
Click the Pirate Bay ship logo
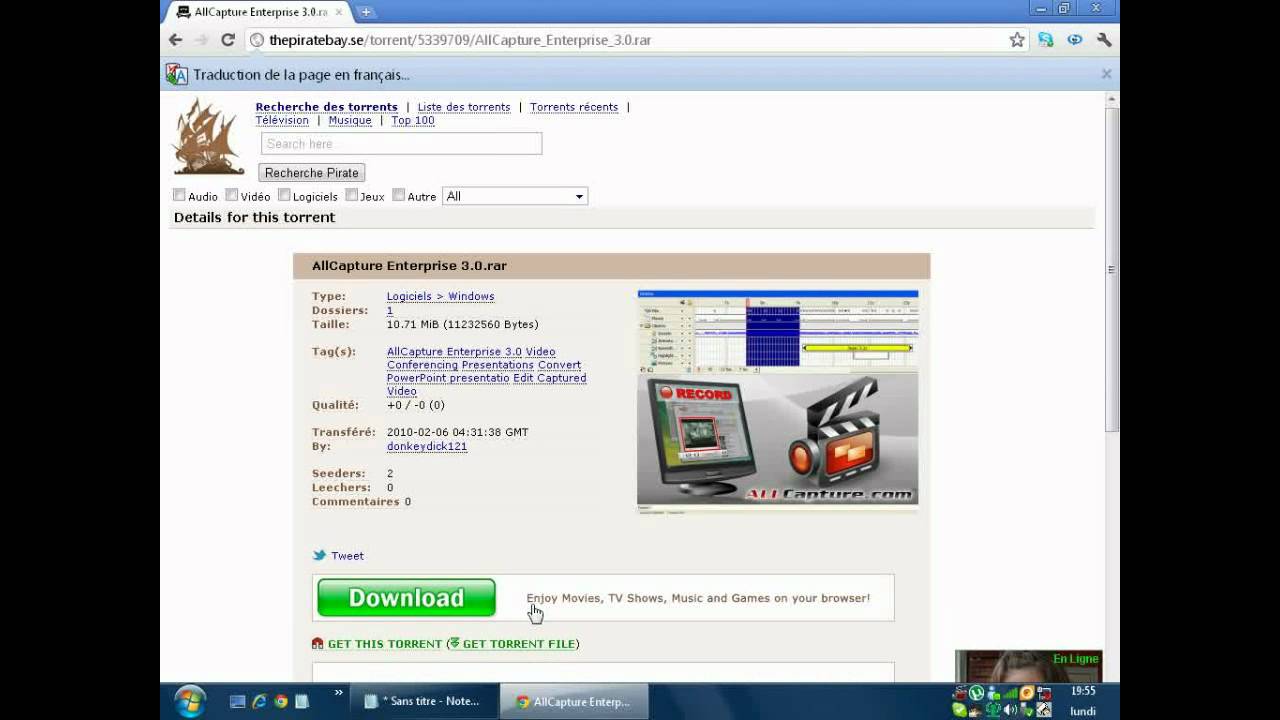coord(208,137)
